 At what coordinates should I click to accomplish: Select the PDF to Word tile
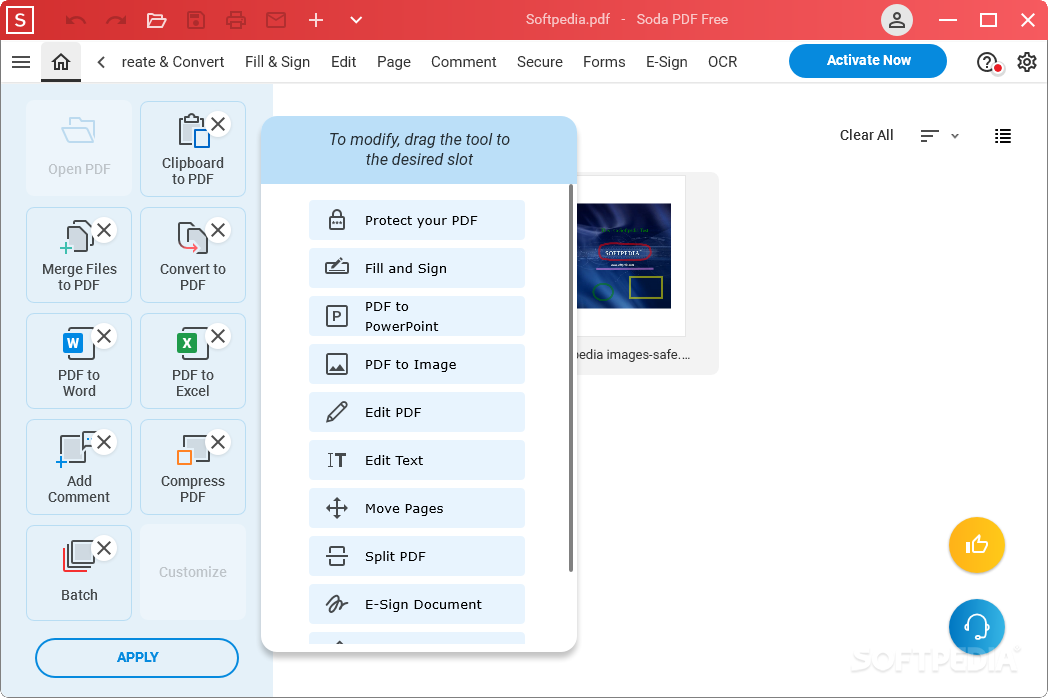click(79, 362)
